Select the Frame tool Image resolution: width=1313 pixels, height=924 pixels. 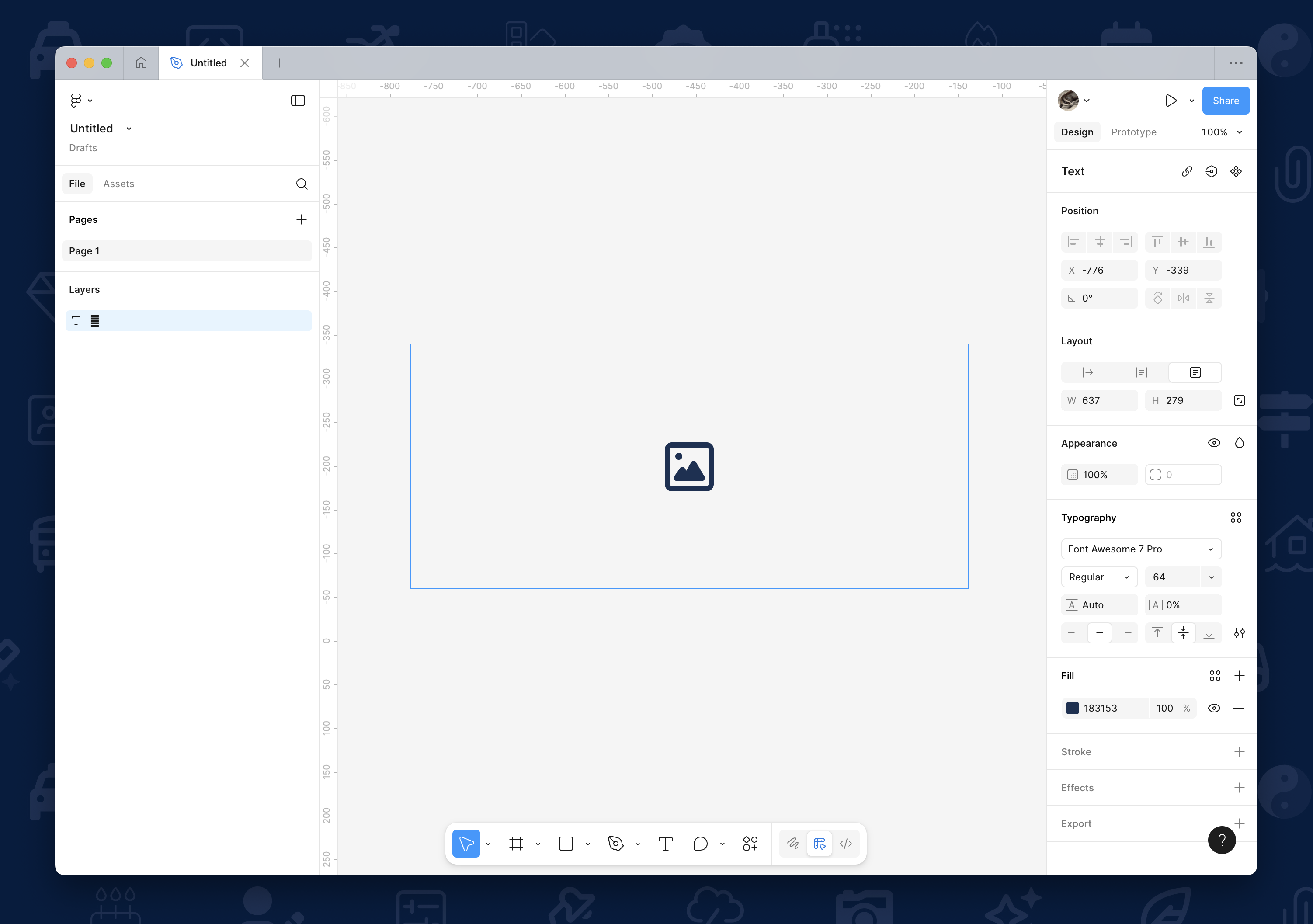(x=516, y=844)
